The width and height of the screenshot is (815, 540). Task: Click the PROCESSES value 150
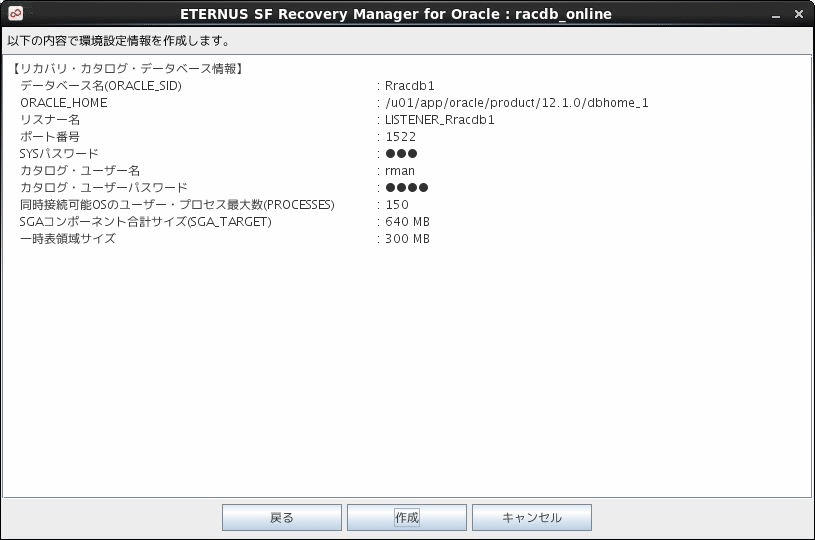pos(397,205)
